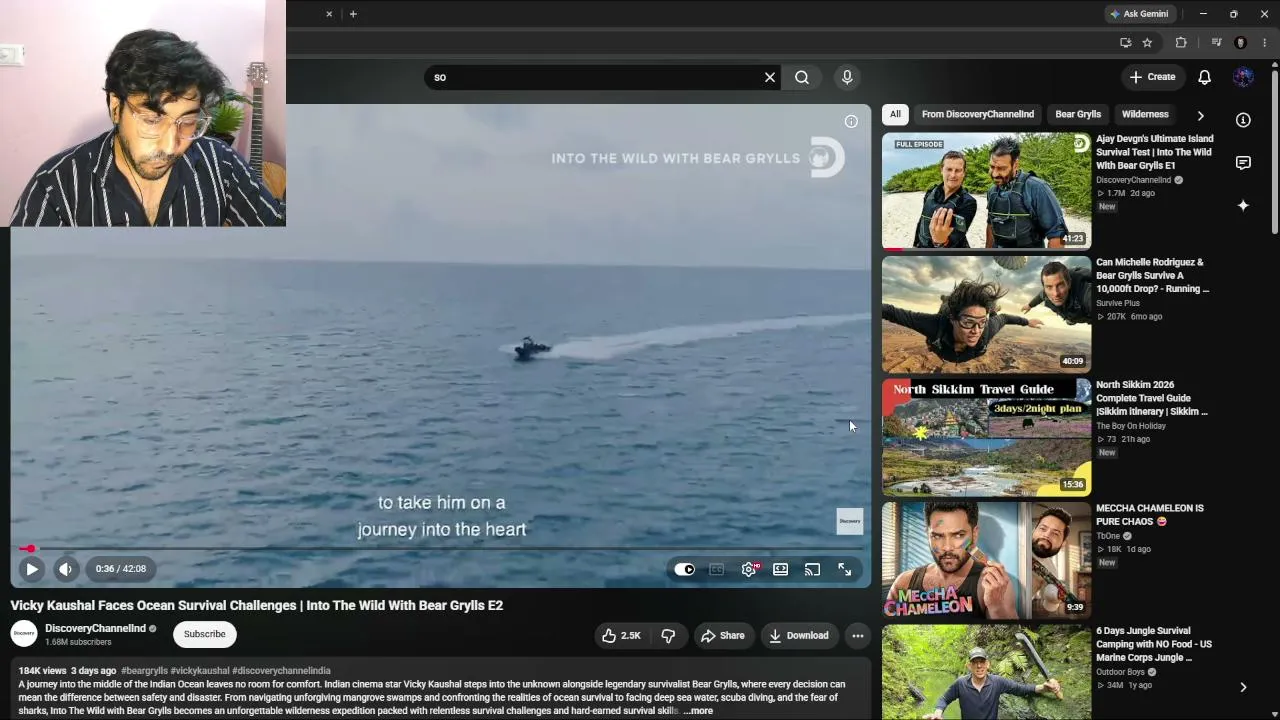Toggle closed captions in the player

pyautogui.click(x=716, y=569)
